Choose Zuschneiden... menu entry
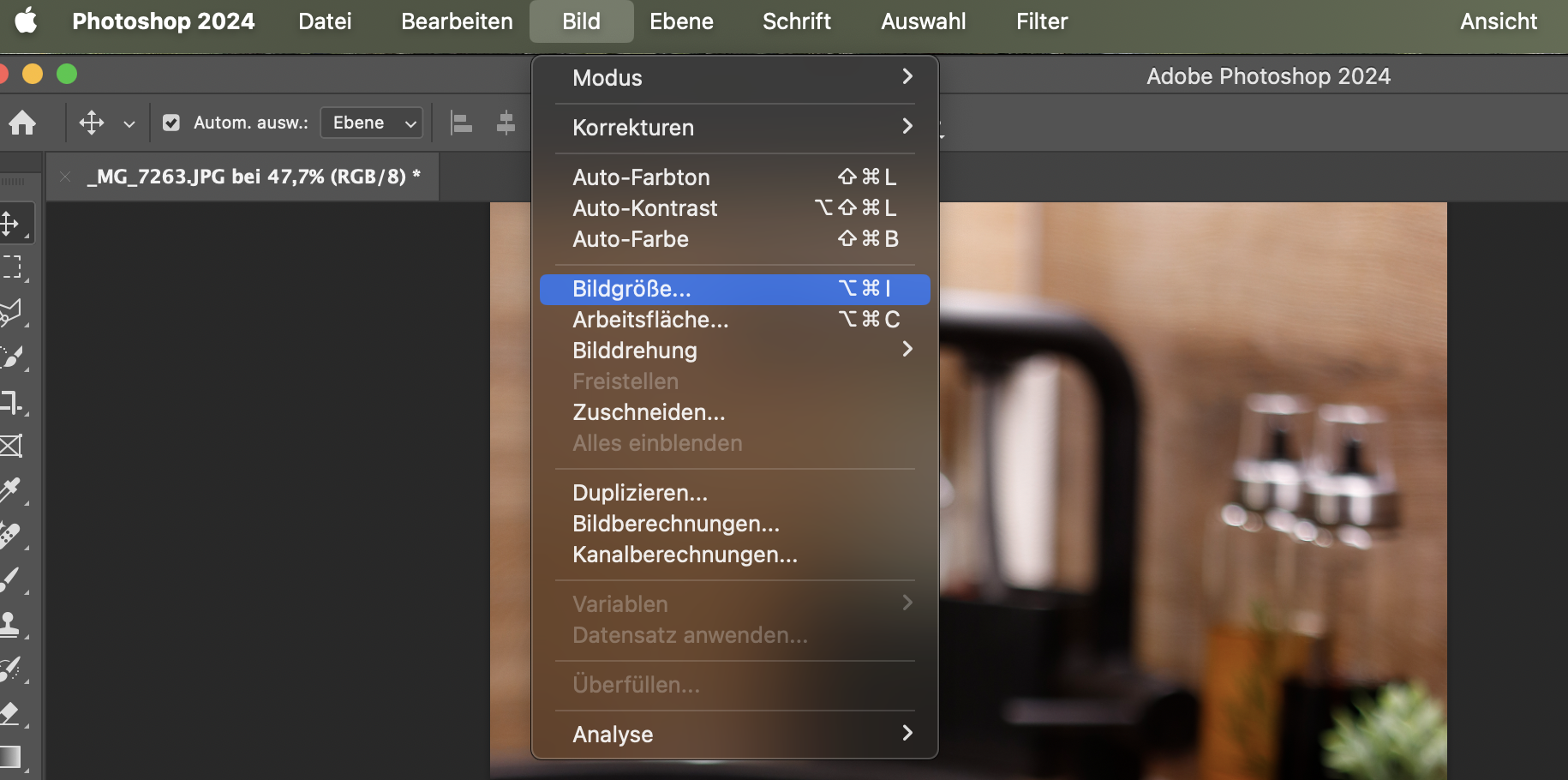The image size is (1568, 780). point(735,412)
